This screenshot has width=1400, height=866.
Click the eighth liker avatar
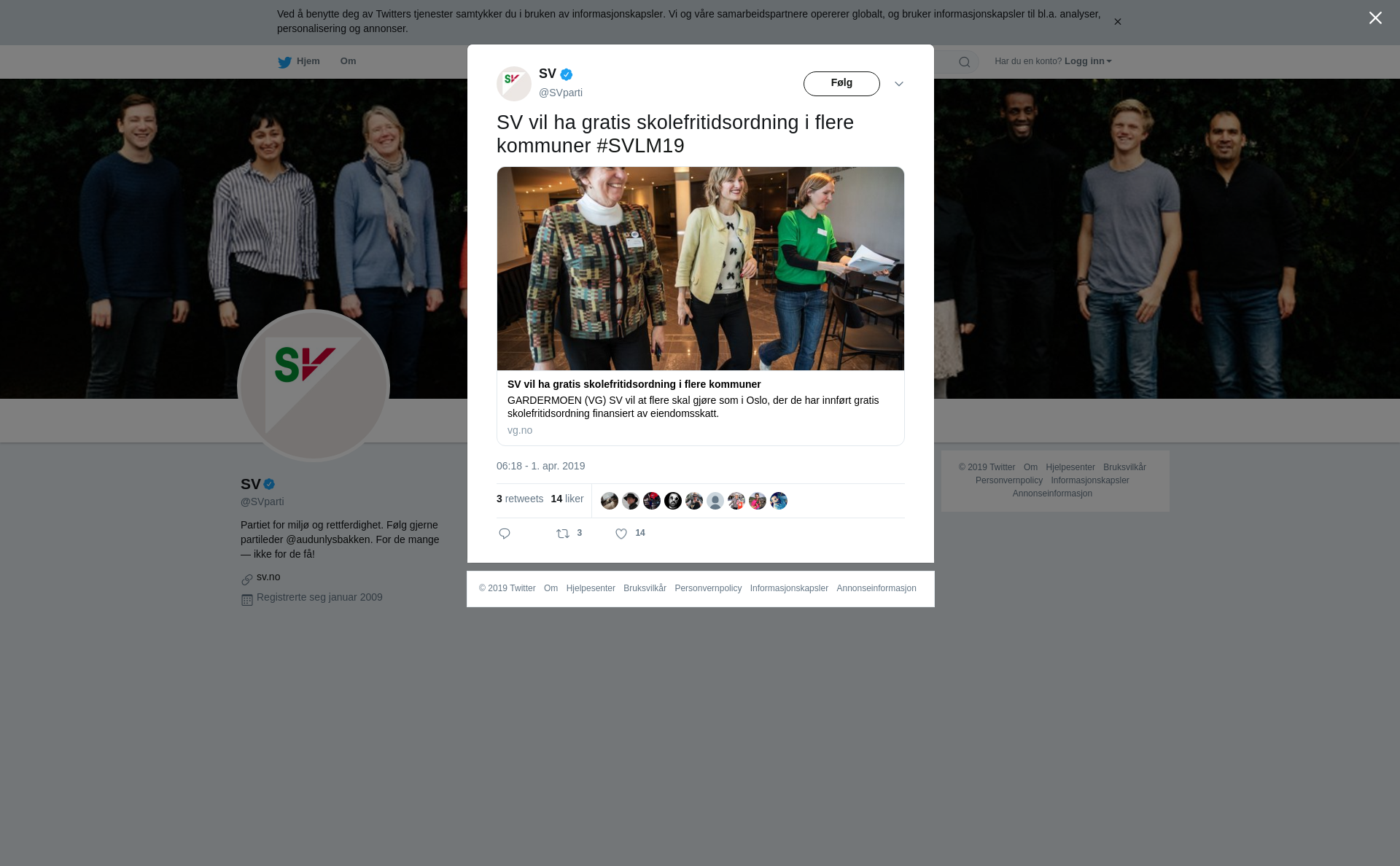(x=758, y=501)
